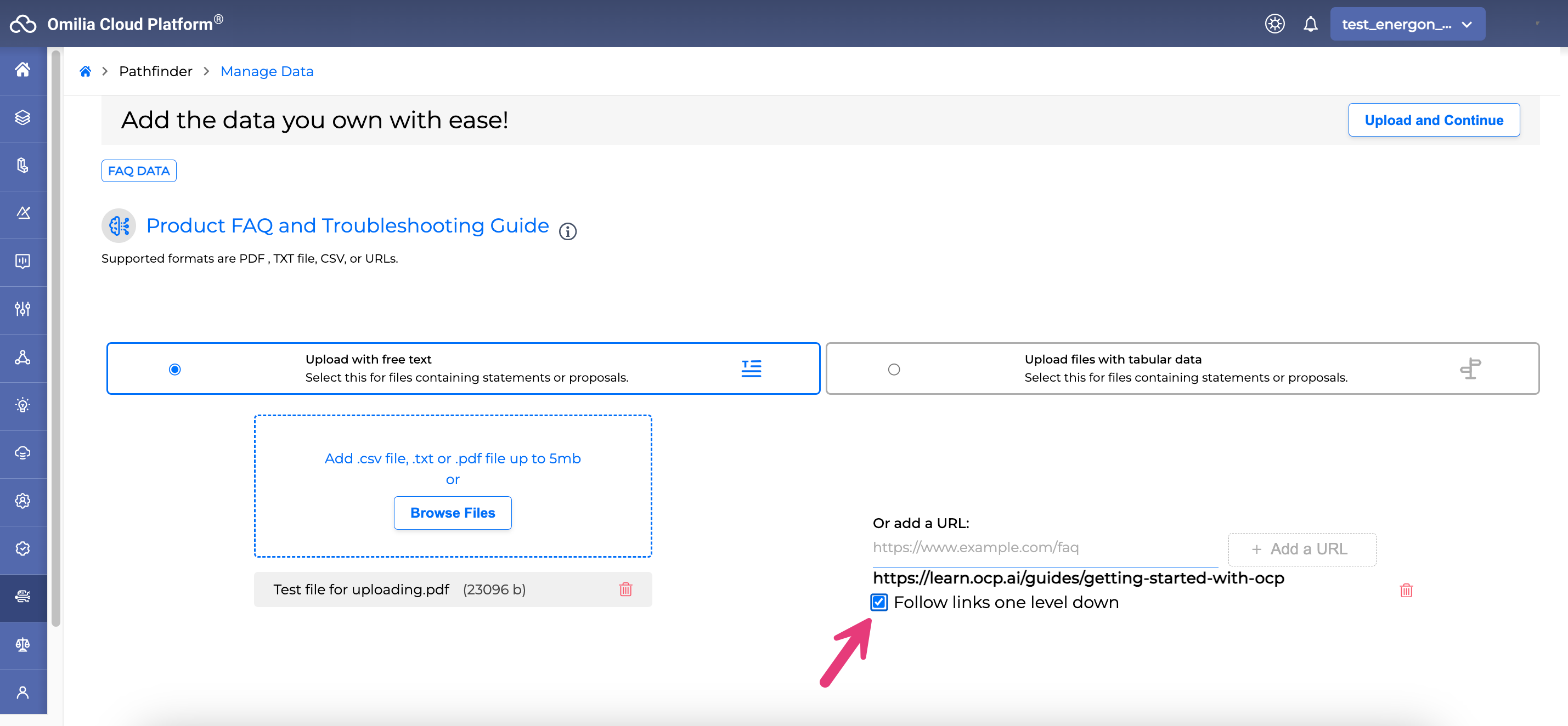This screenshot has height=726, width=1568.
Task: Click the 'Supported formats are PDF' line
Action: (250, 259)
